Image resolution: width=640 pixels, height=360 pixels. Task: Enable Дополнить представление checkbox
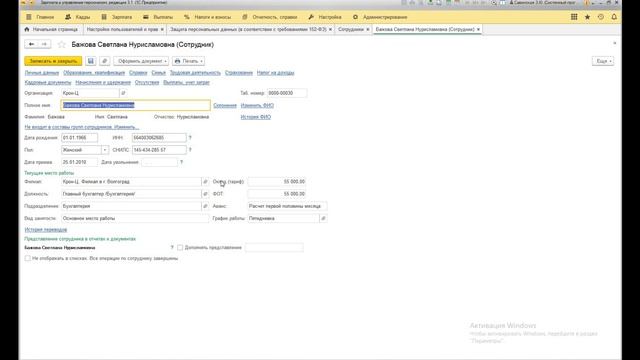click(x=180, y=248)
